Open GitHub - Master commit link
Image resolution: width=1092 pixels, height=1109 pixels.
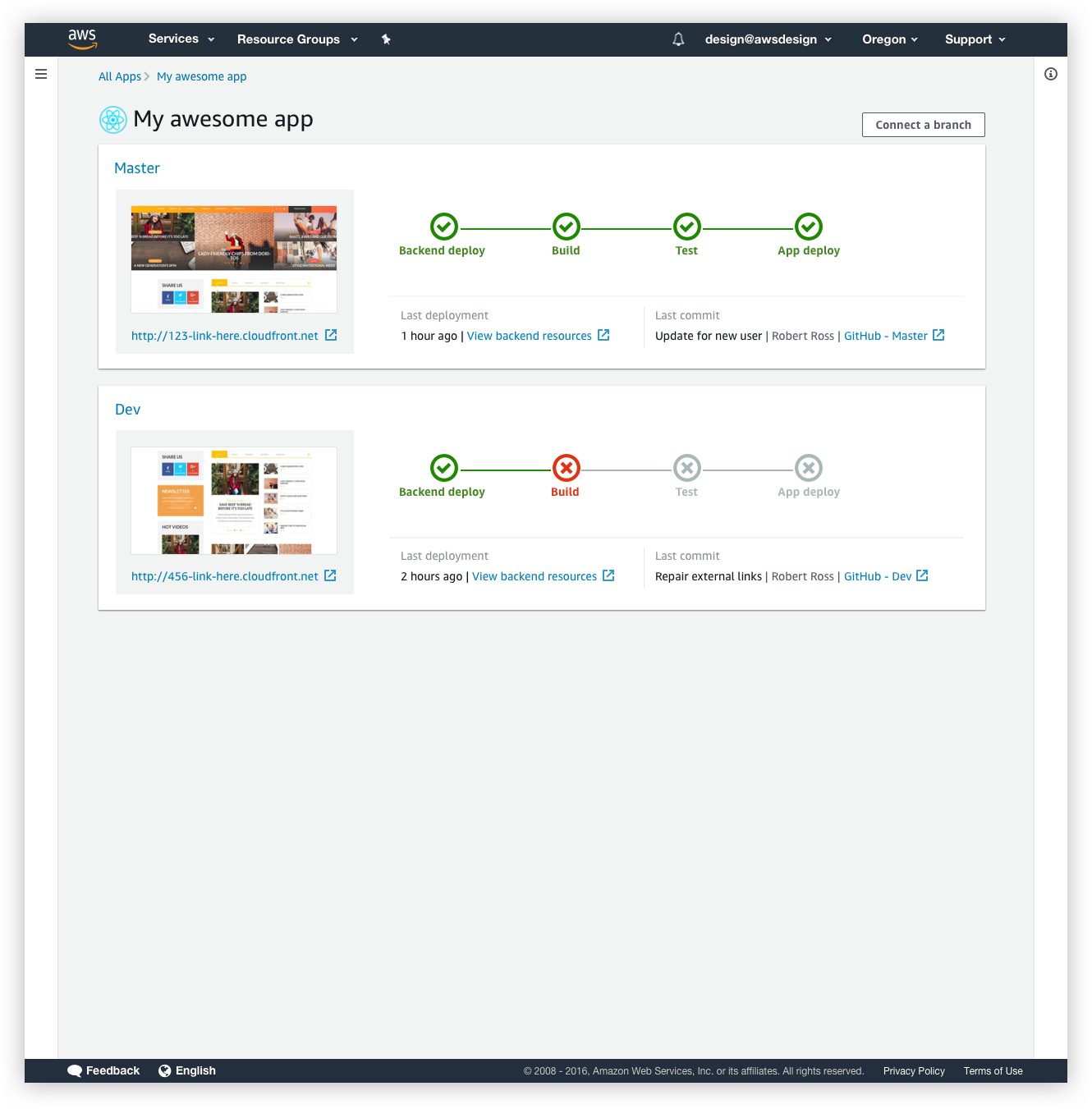pyautogui.click(x=886, y=336)
